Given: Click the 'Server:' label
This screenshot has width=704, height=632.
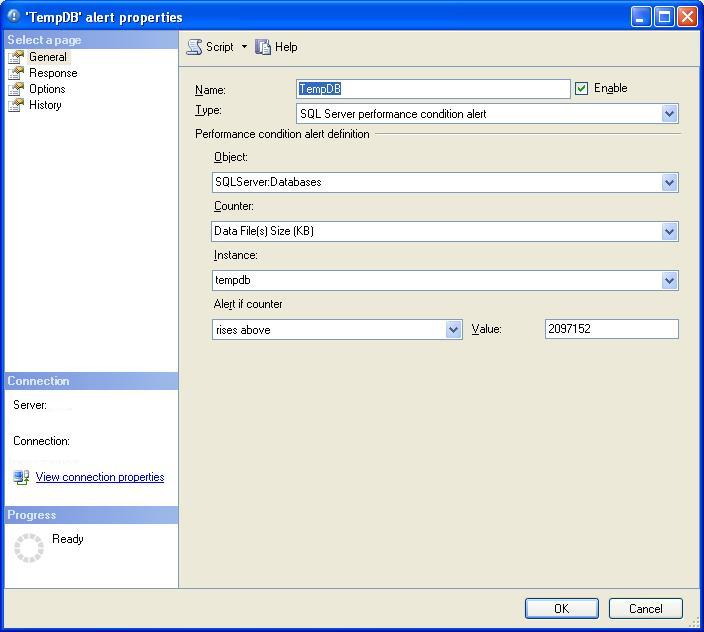Looking at the screenshot, I should click(30, 405).
